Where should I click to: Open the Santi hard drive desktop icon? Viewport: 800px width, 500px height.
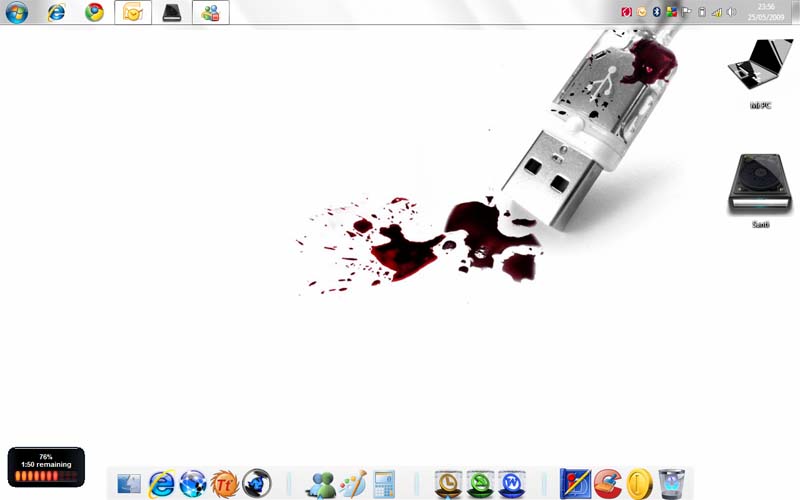click(x=760, y=190)
